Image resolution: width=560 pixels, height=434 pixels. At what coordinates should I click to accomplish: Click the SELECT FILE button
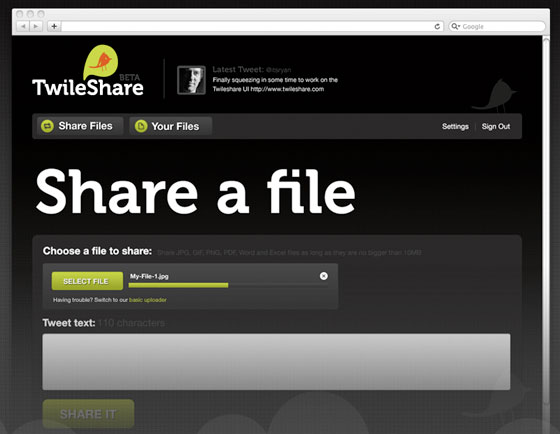coord(87,281)
